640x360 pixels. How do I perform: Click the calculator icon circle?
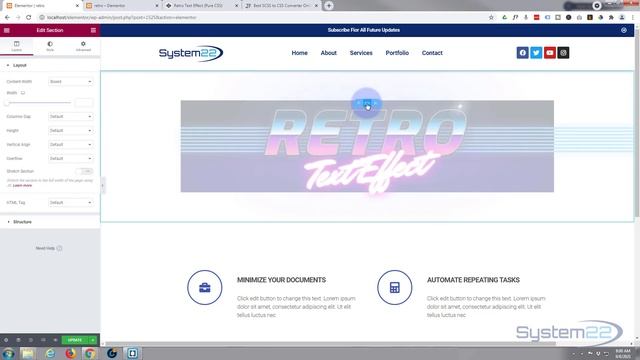[394, 287]
